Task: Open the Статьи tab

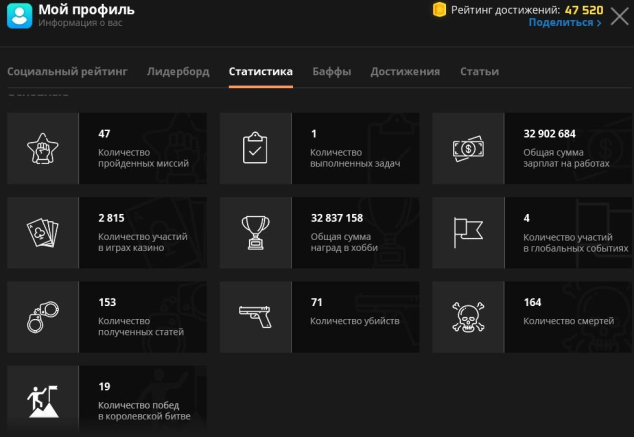Action: click(x=479, y=72)
